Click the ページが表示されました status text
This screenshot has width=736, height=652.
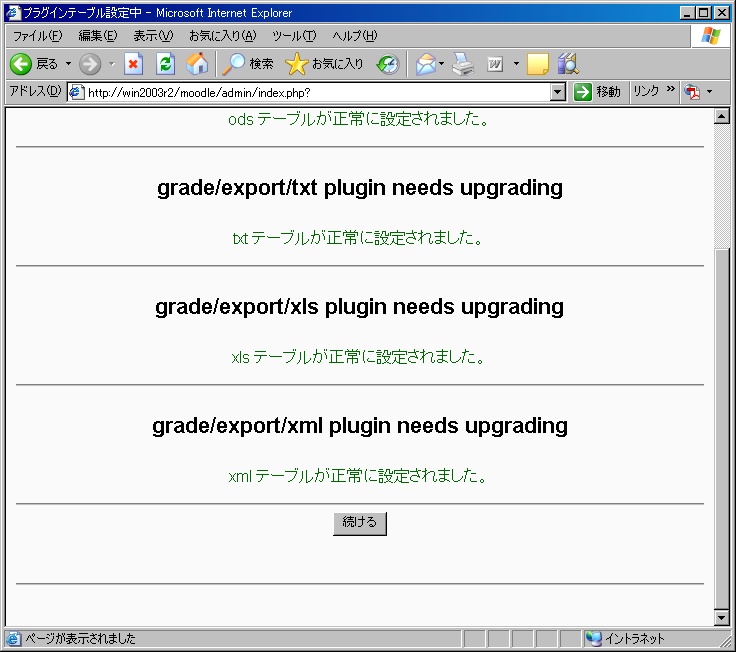(x=80, y=639)
